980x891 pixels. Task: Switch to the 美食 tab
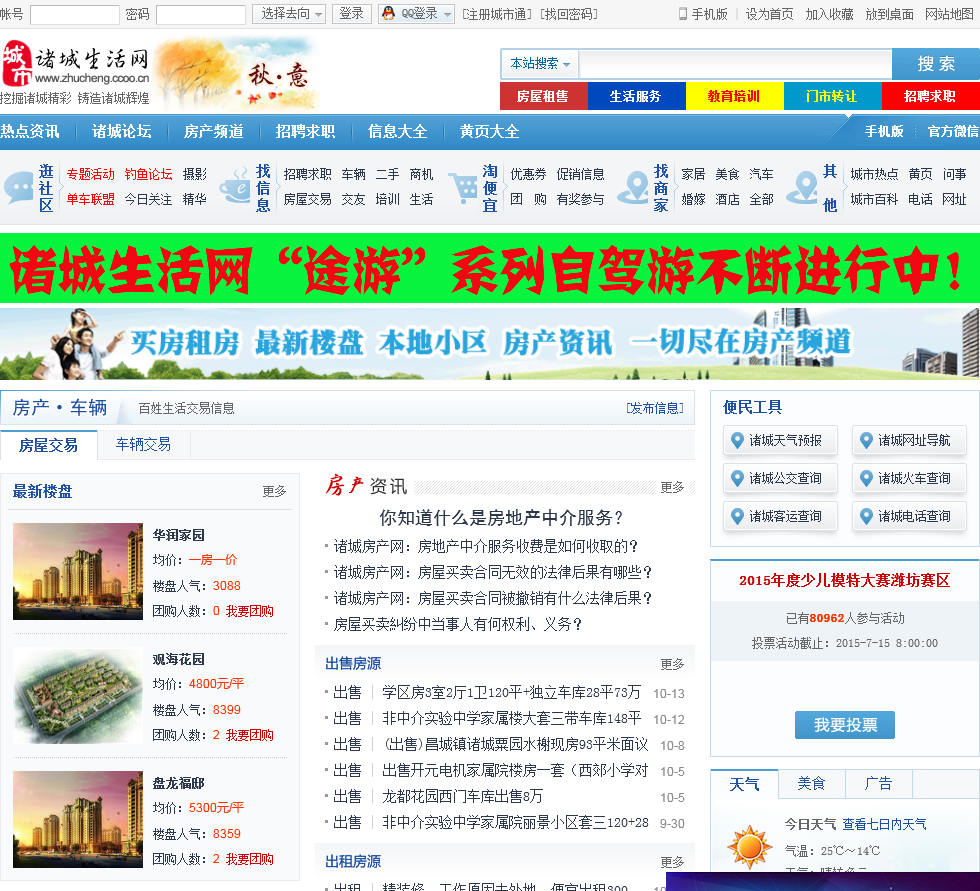[x=811, y=784]
